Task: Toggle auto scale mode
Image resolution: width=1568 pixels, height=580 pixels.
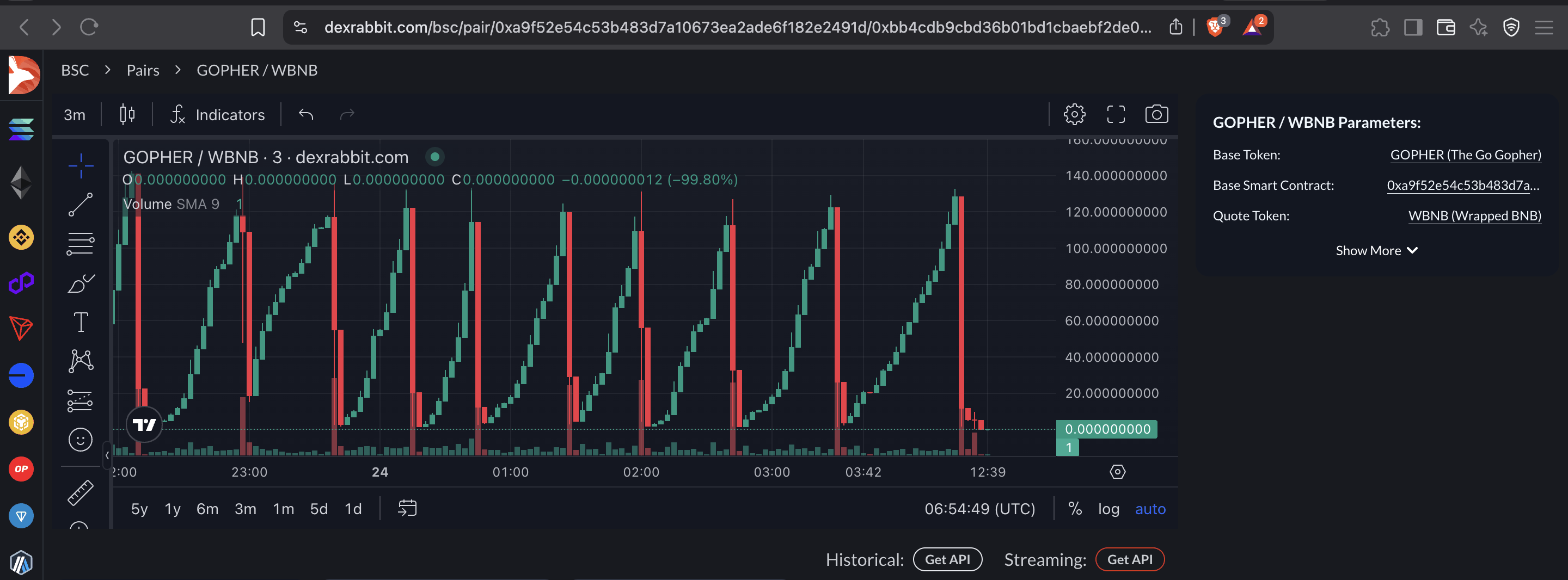Action: (1150, 509)
